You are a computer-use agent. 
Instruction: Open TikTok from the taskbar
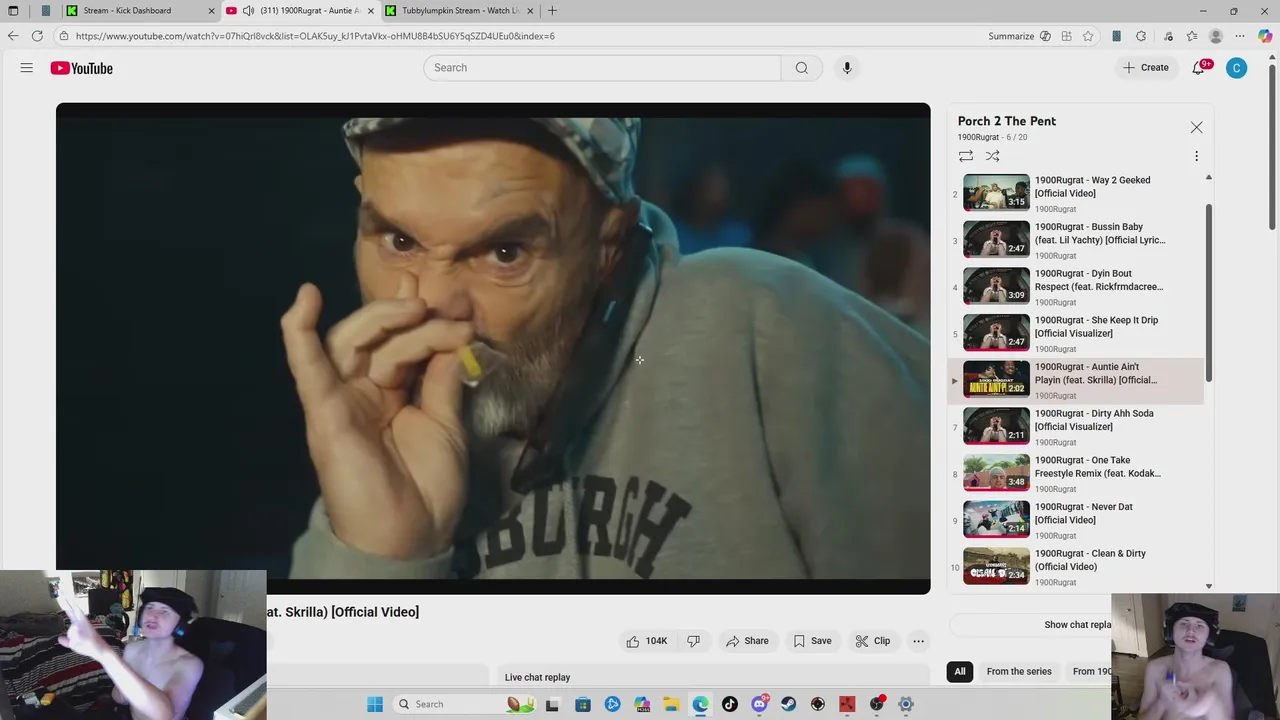pyautogui.click(x=730, y=704)
